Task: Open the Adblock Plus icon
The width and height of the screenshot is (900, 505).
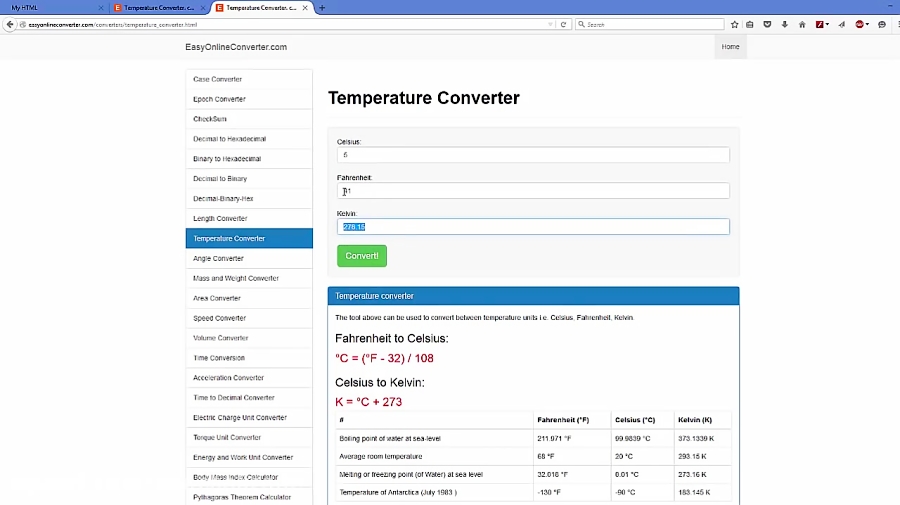Action: click(x=859, y=25)
